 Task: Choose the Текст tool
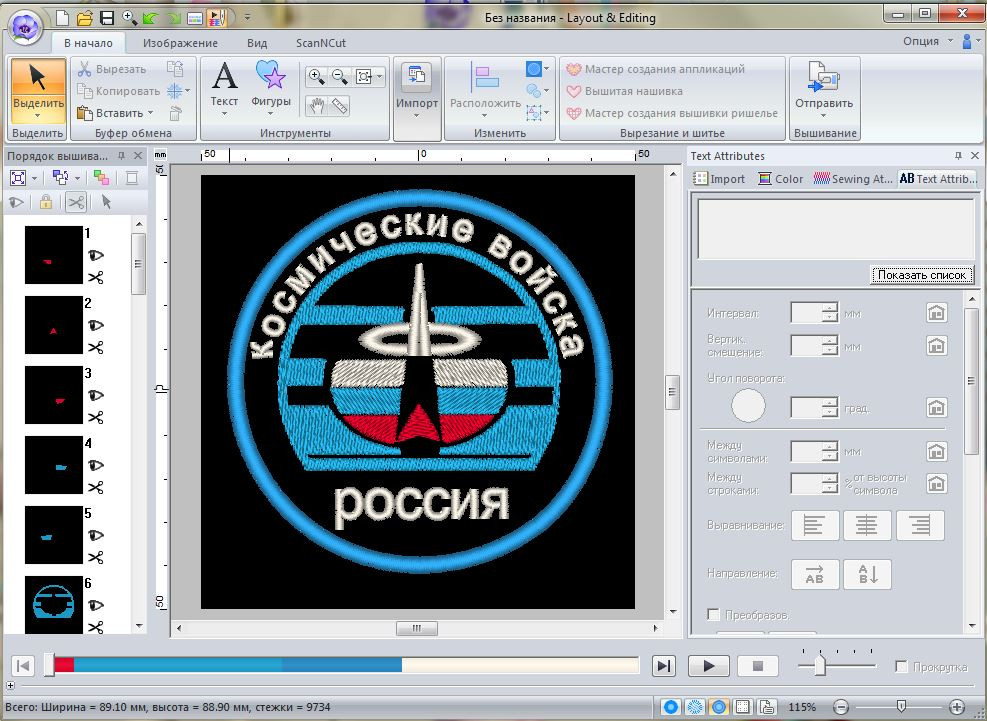pos(224,88)
